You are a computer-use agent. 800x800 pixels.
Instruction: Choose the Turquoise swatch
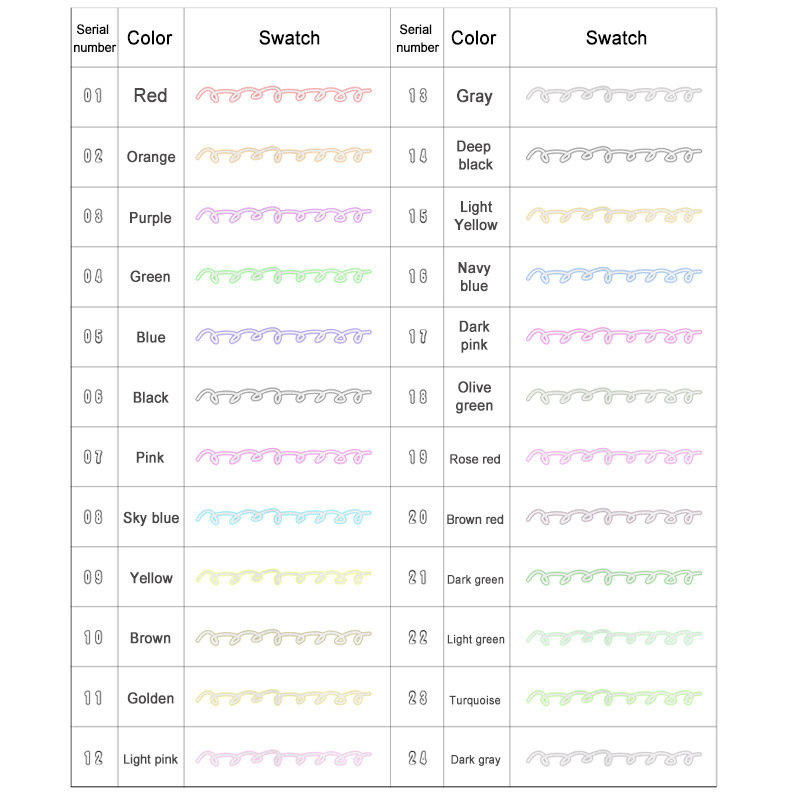pos(613,698)
